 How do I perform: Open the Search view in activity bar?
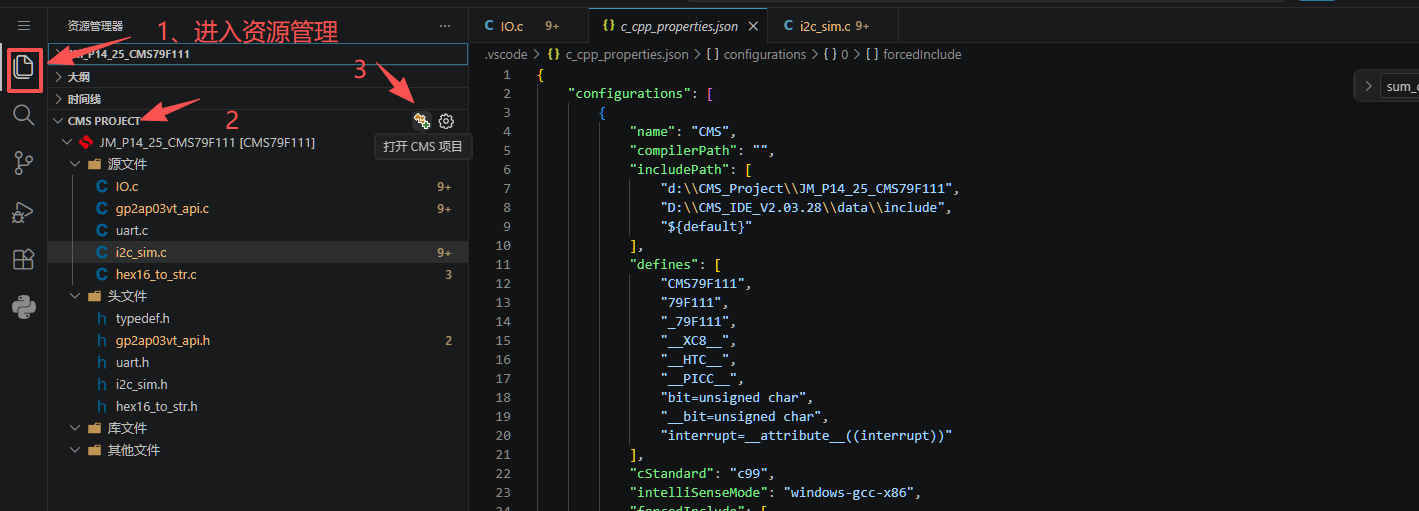pyautogui.click(x=24, y=115)
